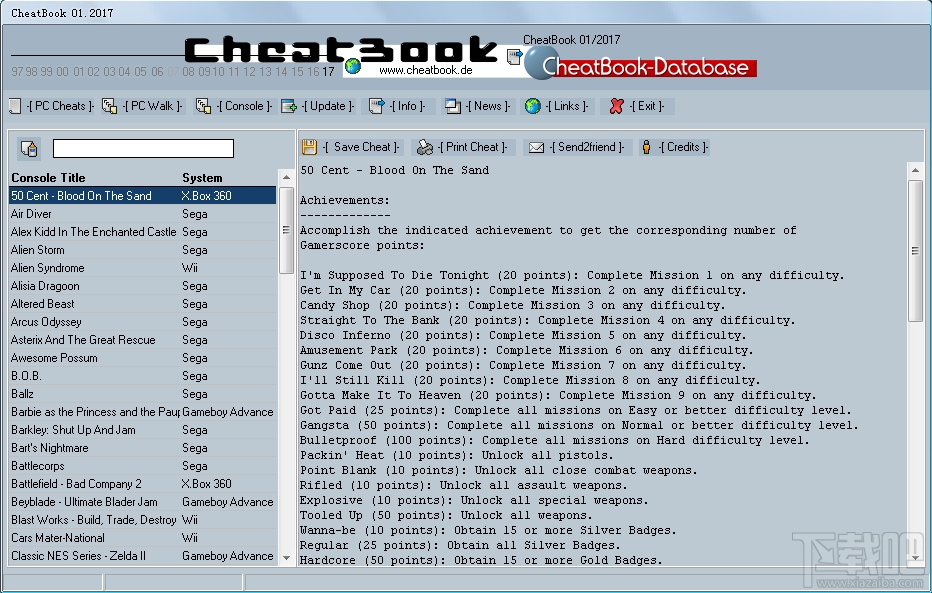Image resolution: width=932 pixels, height=593 pixels.
Task: Click inside the game search box
Action: click(x=143, y=147)
